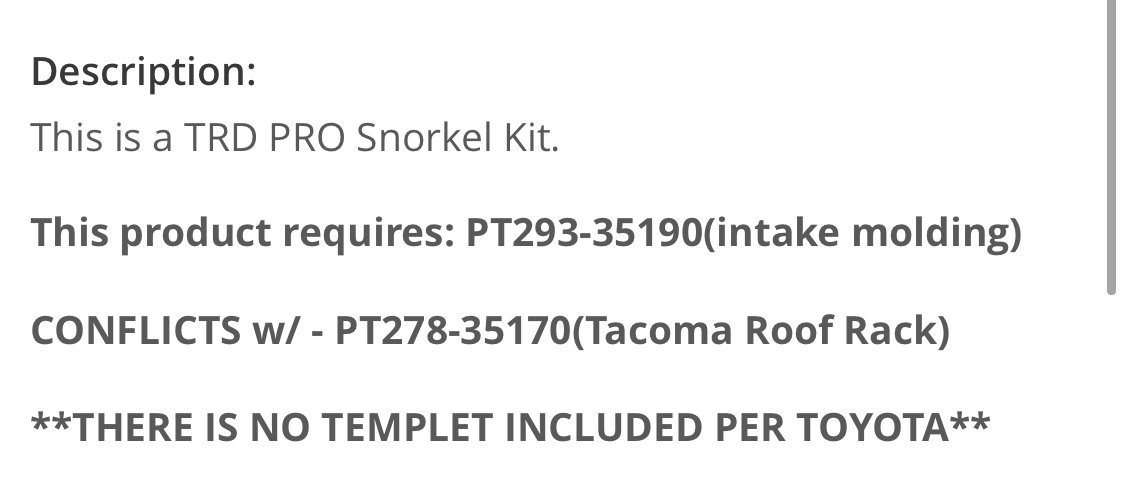Image resolution: width=1125 pixels, height=492 pixels.
Task: Click the word "CONFLICTS"
Action: pyautogui.click(x=136, y=330)
